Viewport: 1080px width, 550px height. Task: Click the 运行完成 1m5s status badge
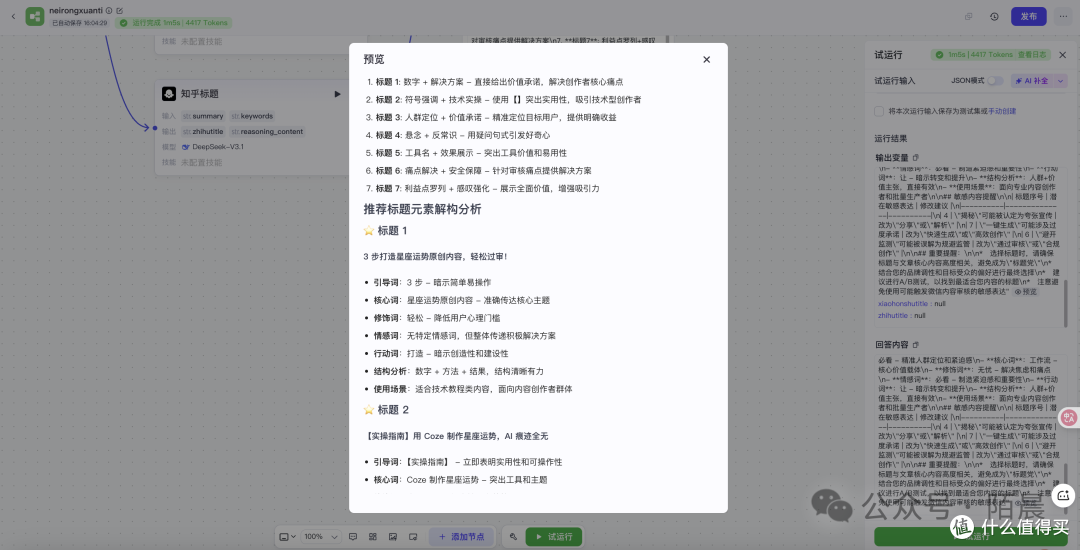click(174, 23)
